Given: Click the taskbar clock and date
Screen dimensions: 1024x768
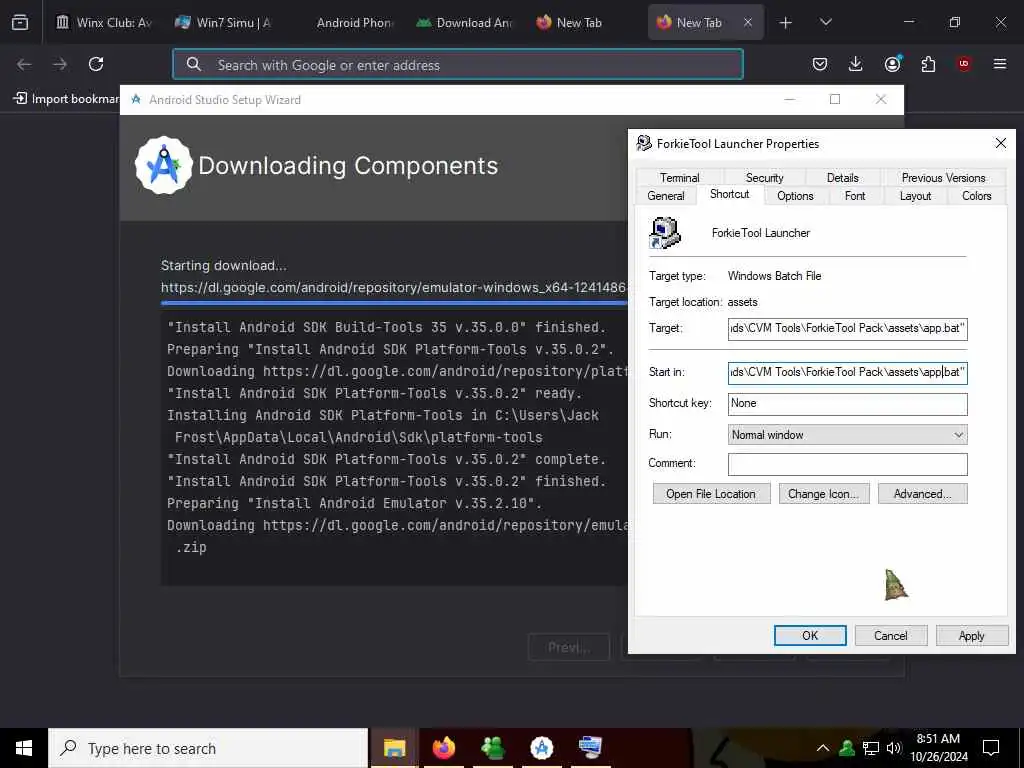Looking at the screenshot, I should [x=938, y=748].
